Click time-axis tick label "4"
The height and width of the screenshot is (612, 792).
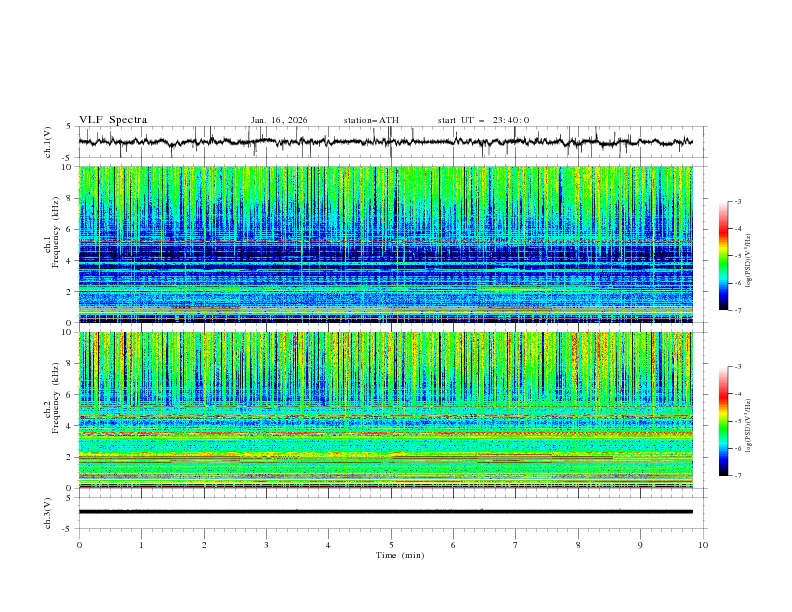[328, 545]
